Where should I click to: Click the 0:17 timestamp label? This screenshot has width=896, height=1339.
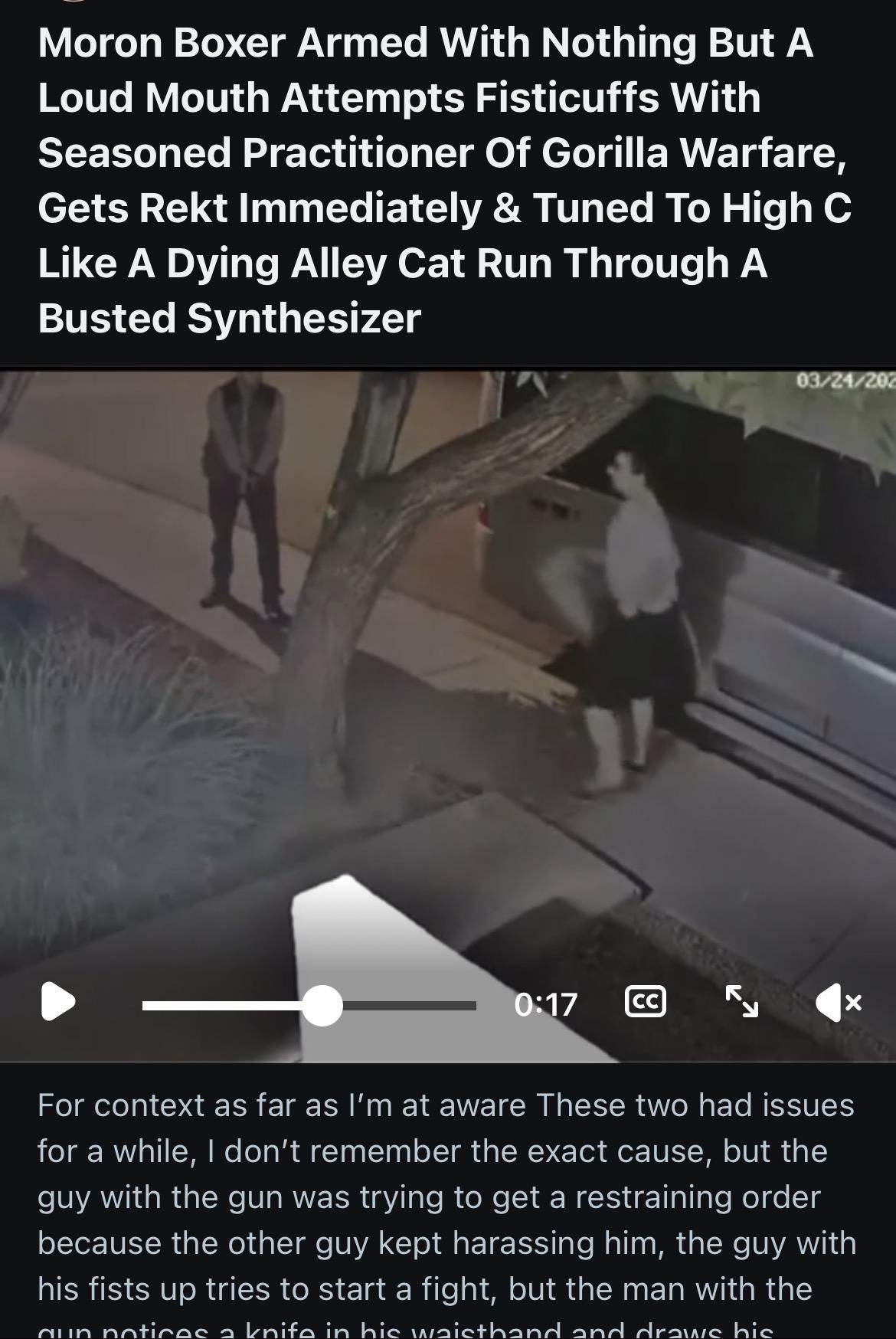(545, 1004)
